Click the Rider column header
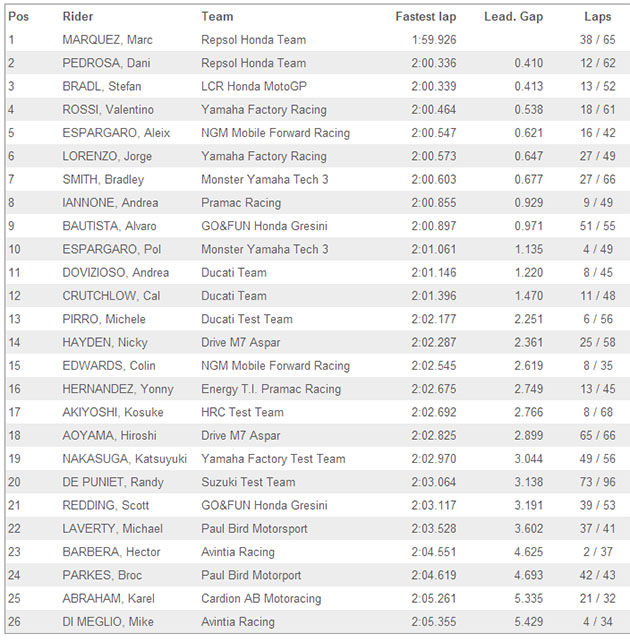This screenshot has height=642, width=630. tap(77, 16)
